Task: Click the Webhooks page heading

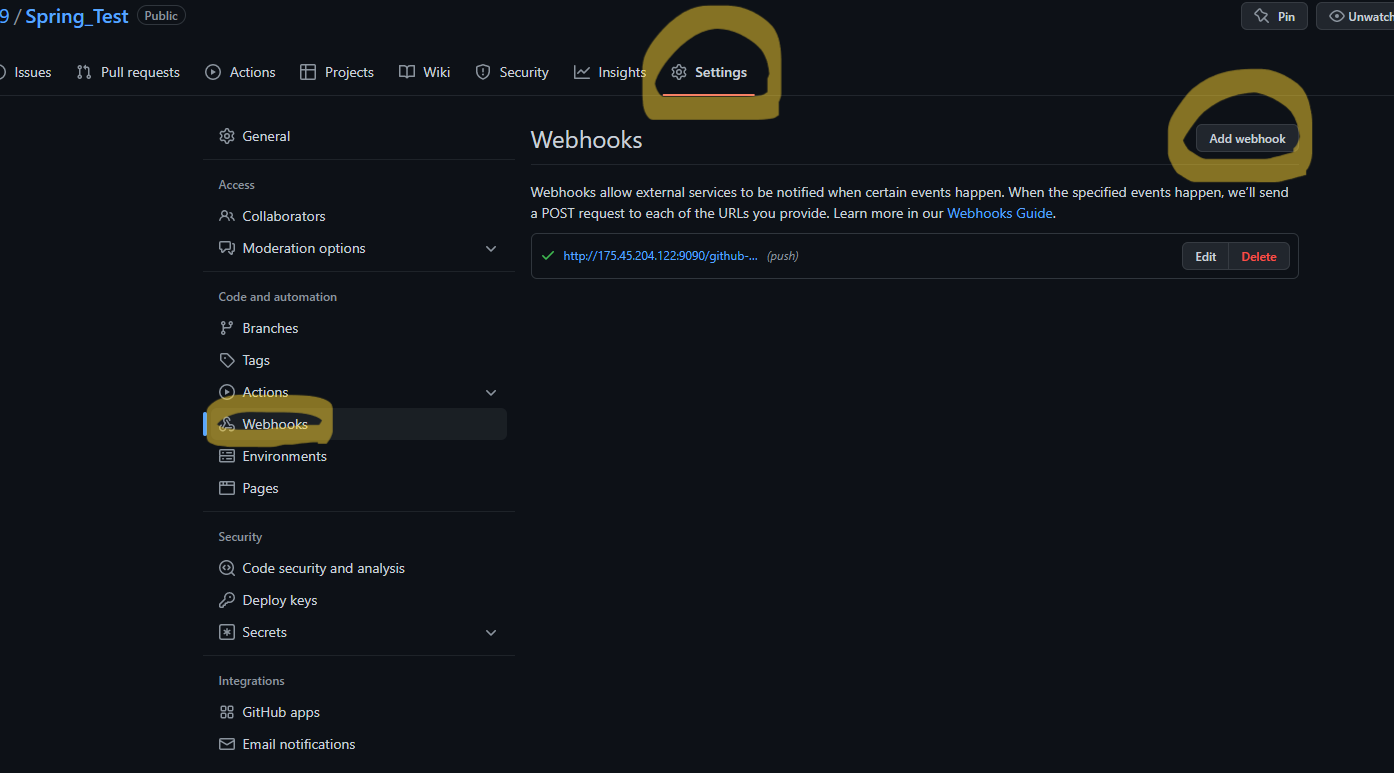Action: tap(586, 139)
